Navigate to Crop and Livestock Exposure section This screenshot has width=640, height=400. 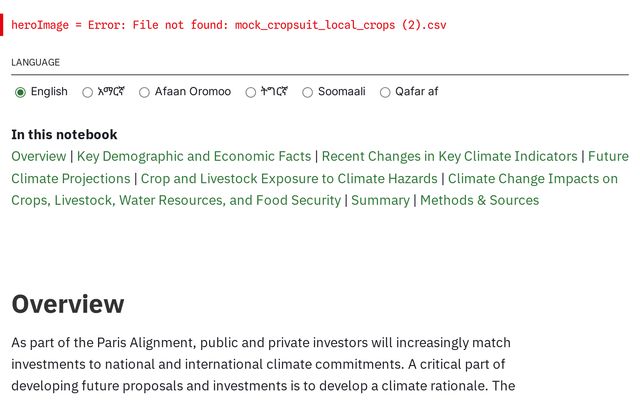[x=290, y=178]
